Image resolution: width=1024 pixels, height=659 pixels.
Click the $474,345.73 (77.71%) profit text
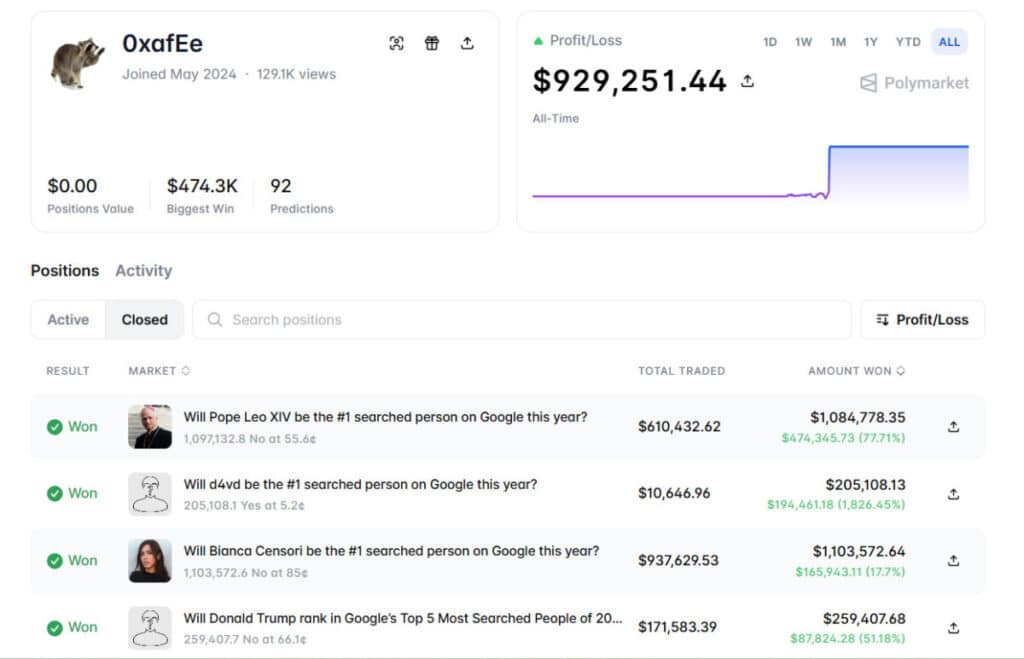pyautogui.click(x=843, y=438)
